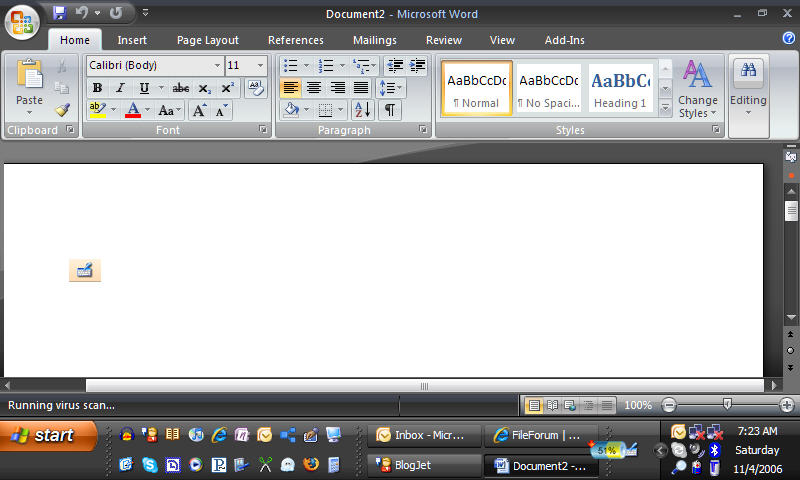800x480 pixels.
Task: Toggle Superscript formatting
Action: (227, 88)
